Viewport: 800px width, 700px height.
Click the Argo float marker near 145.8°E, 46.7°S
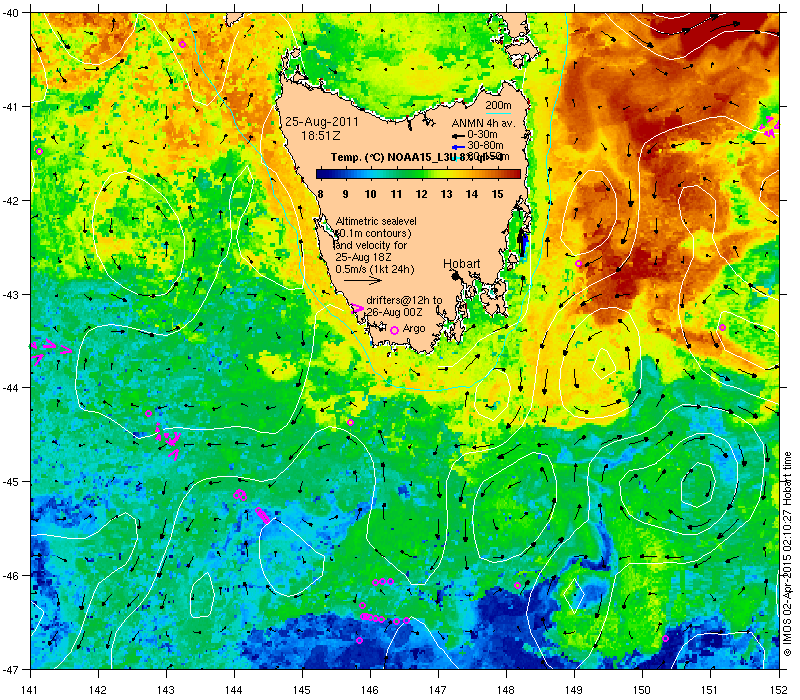pyautogui.click(x=359, y=641)
